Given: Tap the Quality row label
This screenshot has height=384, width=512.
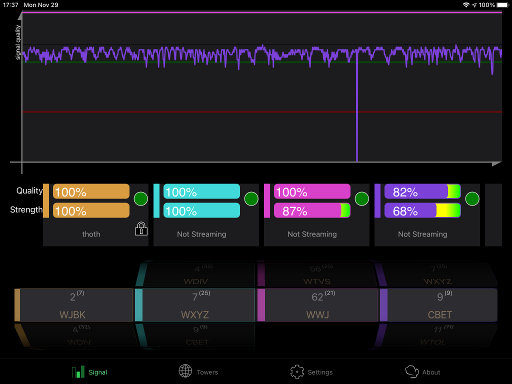Looking at the screenshot, I should click(x=29, y=191).
